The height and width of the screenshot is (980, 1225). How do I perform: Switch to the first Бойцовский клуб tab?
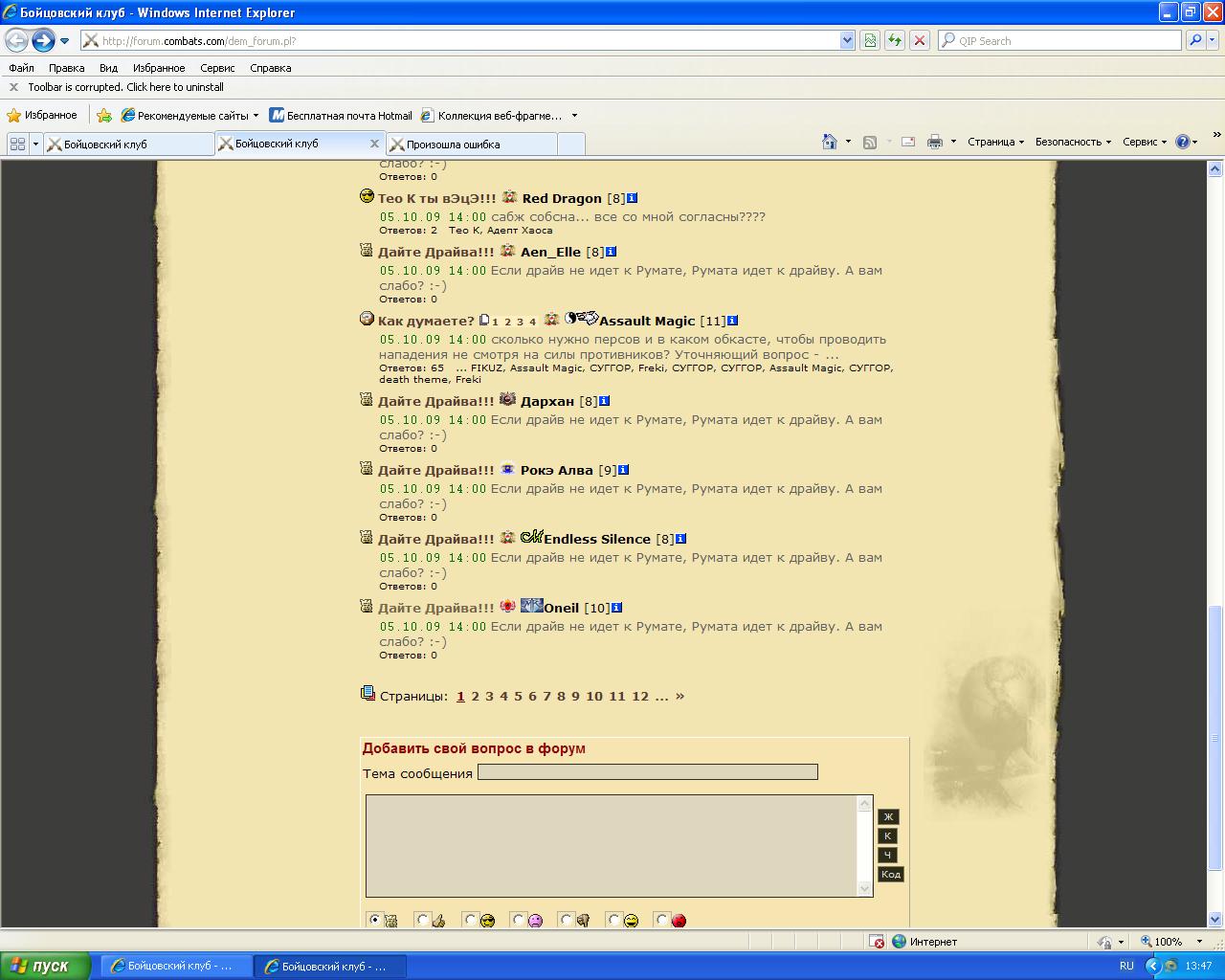point(128,145)
